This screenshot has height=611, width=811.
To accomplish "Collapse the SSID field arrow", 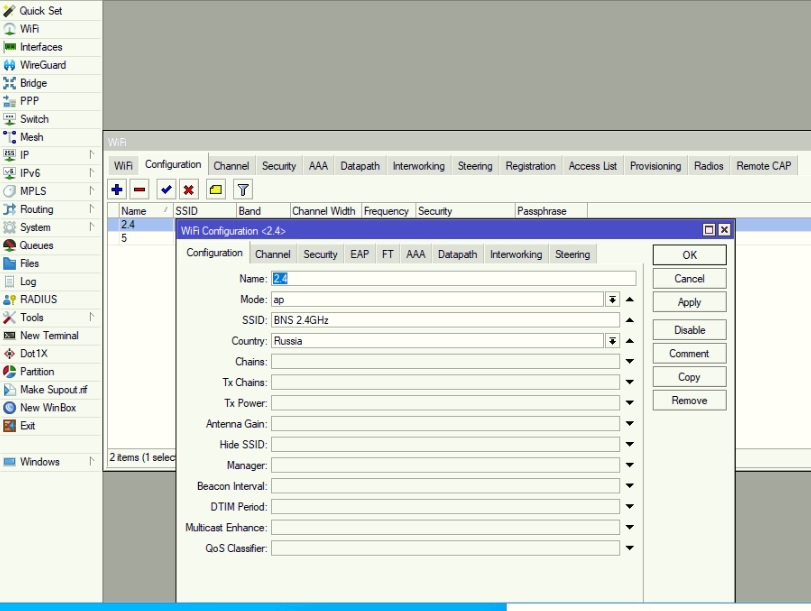I will pos(629,320).
